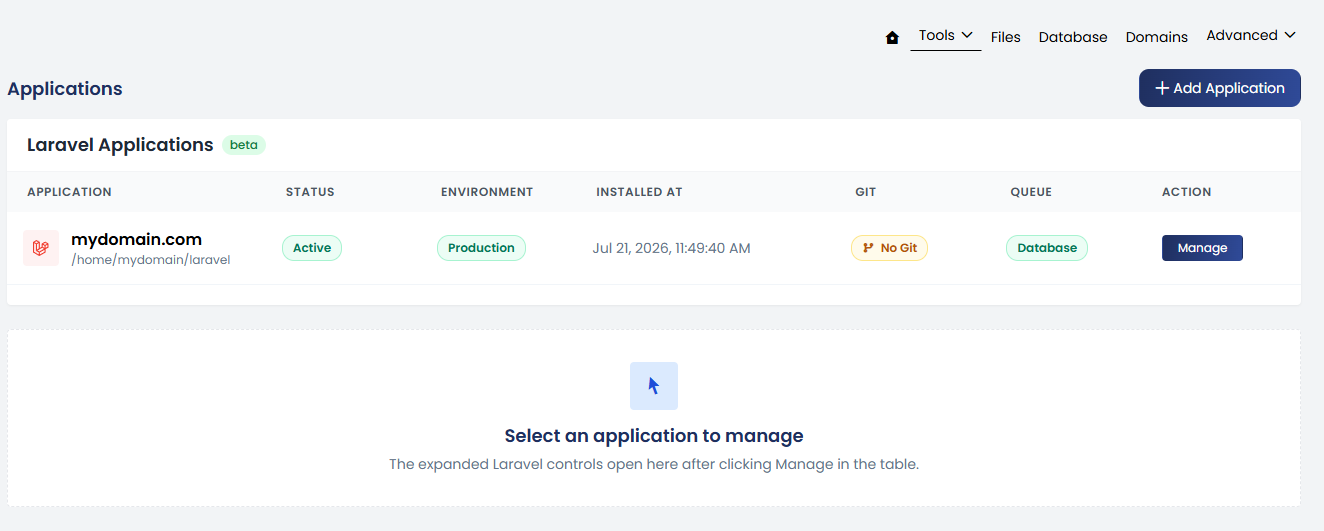The height and width of the screenshot is (531, 1324).
Task: Click the Database queue badge
Action: click(1047, 248)
